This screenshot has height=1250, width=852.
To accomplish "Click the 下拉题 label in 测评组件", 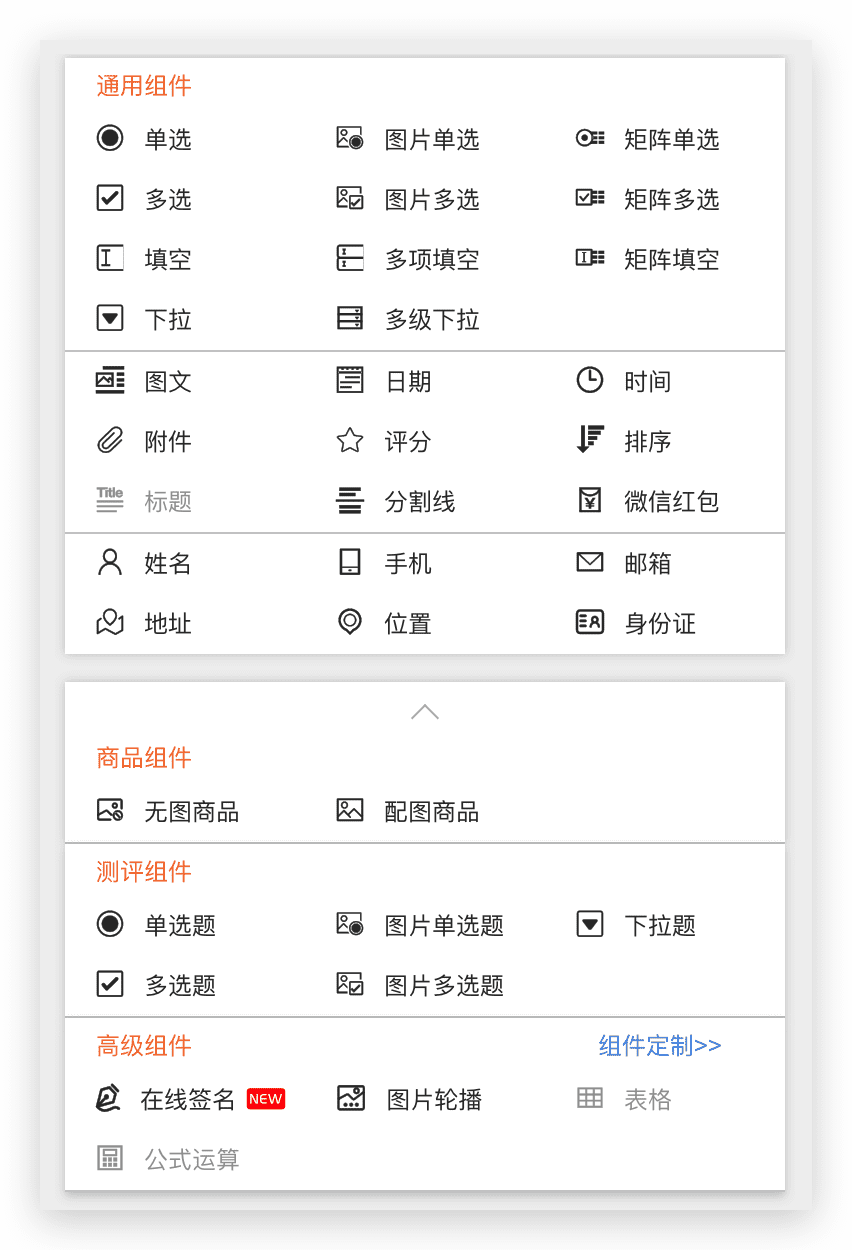I will [660, 925].
